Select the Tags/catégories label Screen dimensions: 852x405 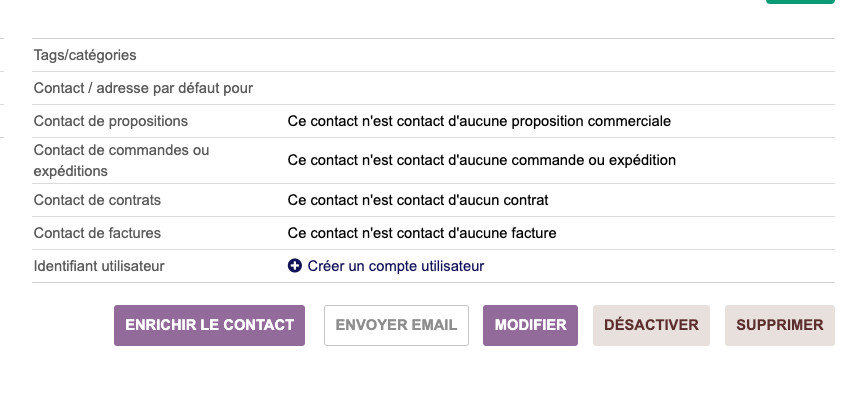coord(85,55)
